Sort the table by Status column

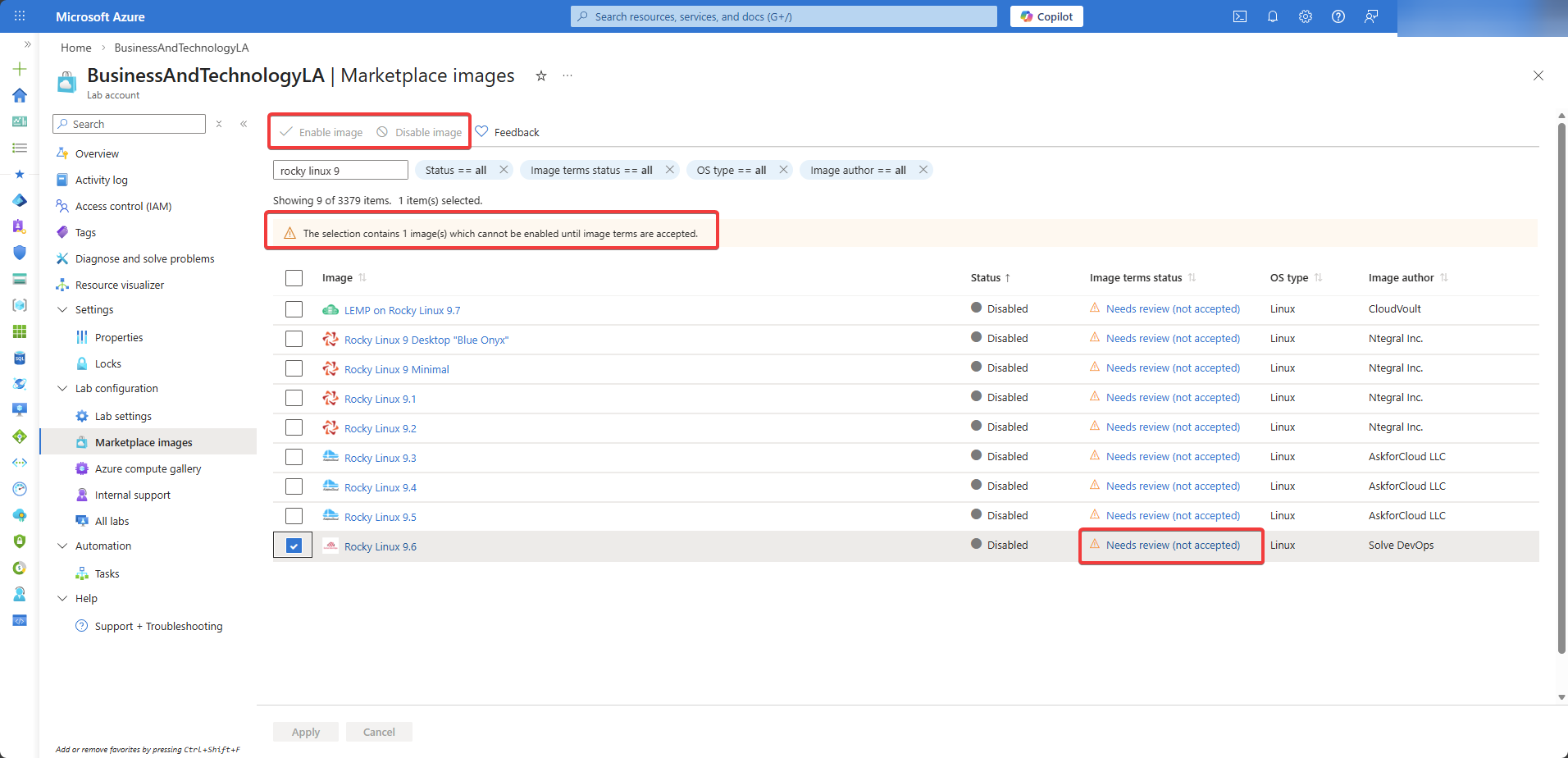[990, 278]
